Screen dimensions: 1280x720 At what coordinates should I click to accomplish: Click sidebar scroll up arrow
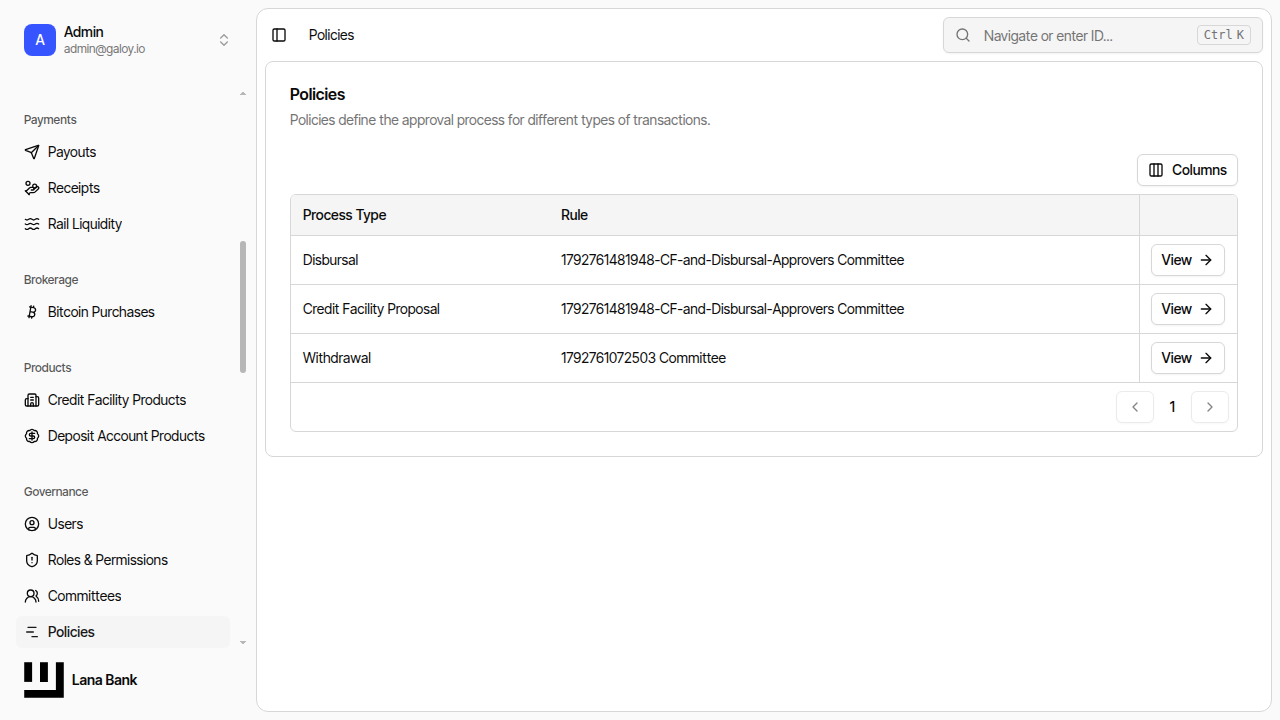click(243, 94)
